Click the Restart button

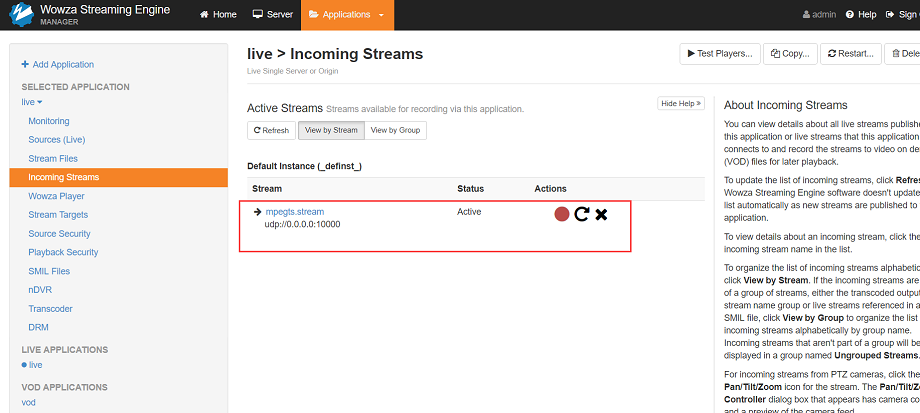tap(851, 53)
